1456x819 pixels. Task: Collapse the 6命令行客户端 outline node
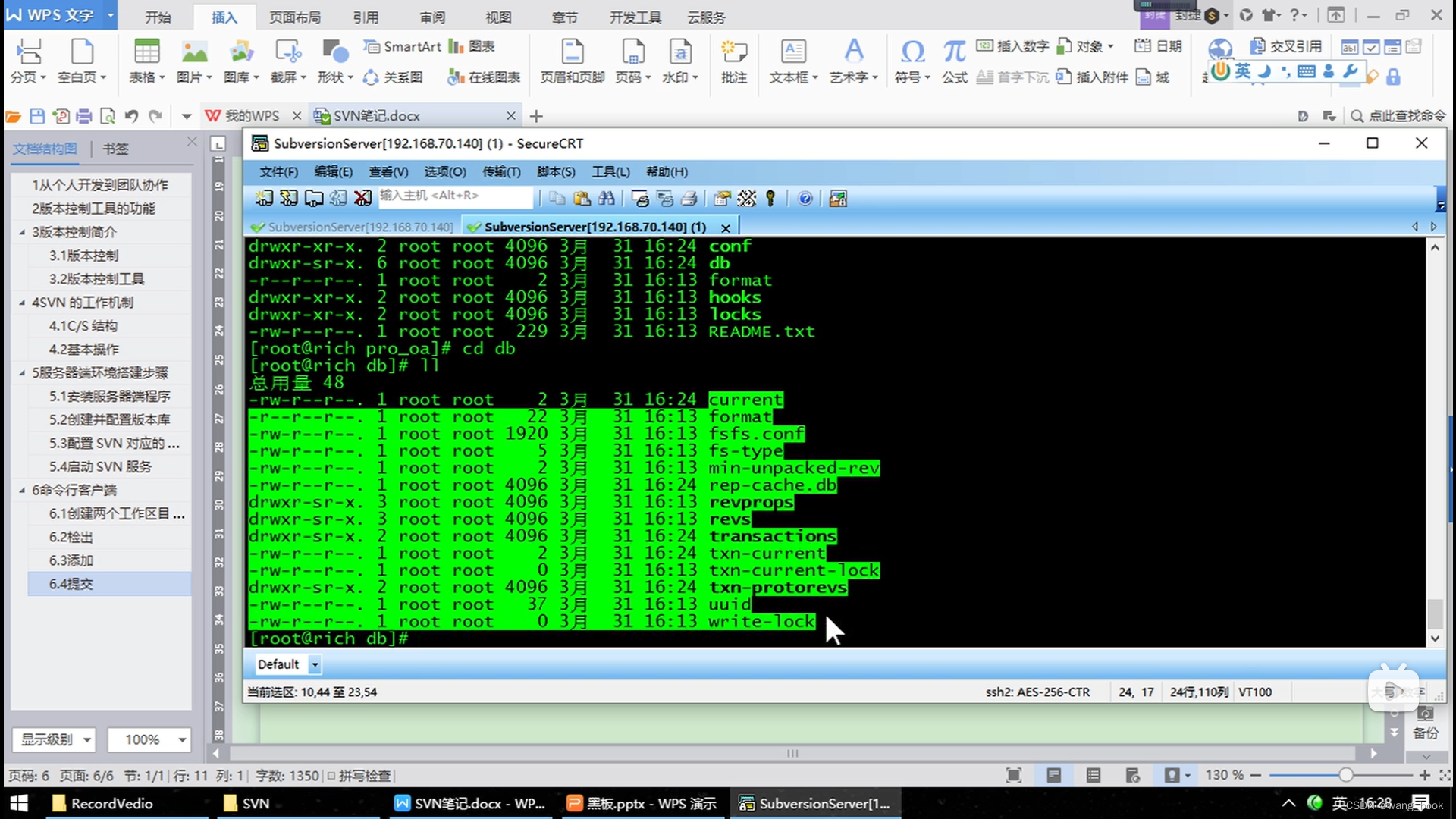[x=22, y=491]
